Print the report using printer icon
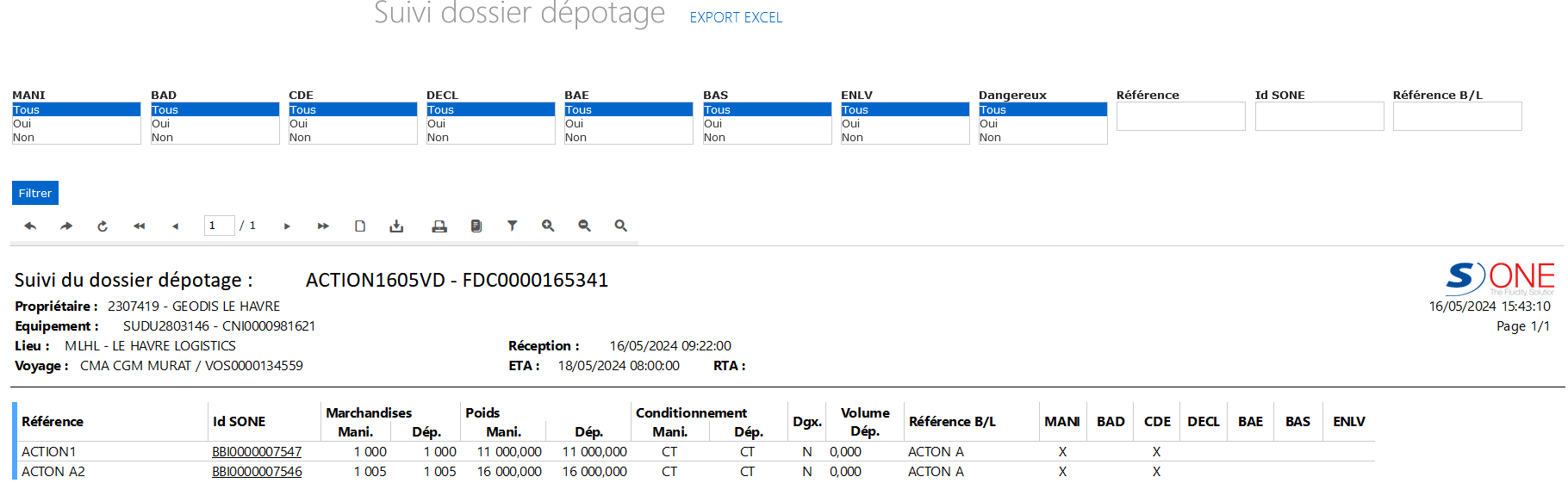The height and width of the screenshot is (483, 1568). click(439, 226)
